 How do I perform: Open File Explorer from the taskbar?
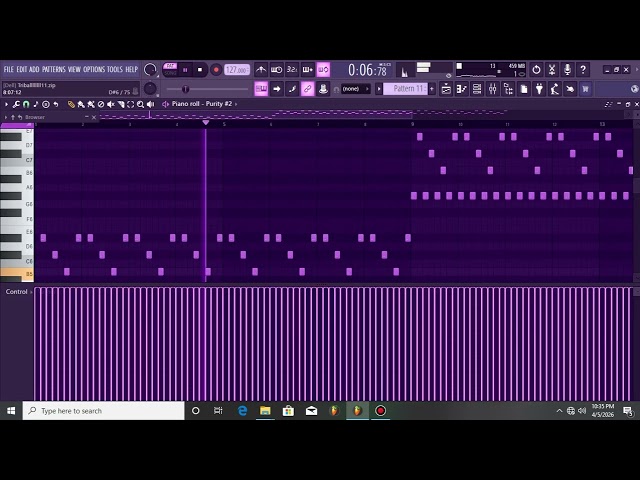click(x=265, y=411)
